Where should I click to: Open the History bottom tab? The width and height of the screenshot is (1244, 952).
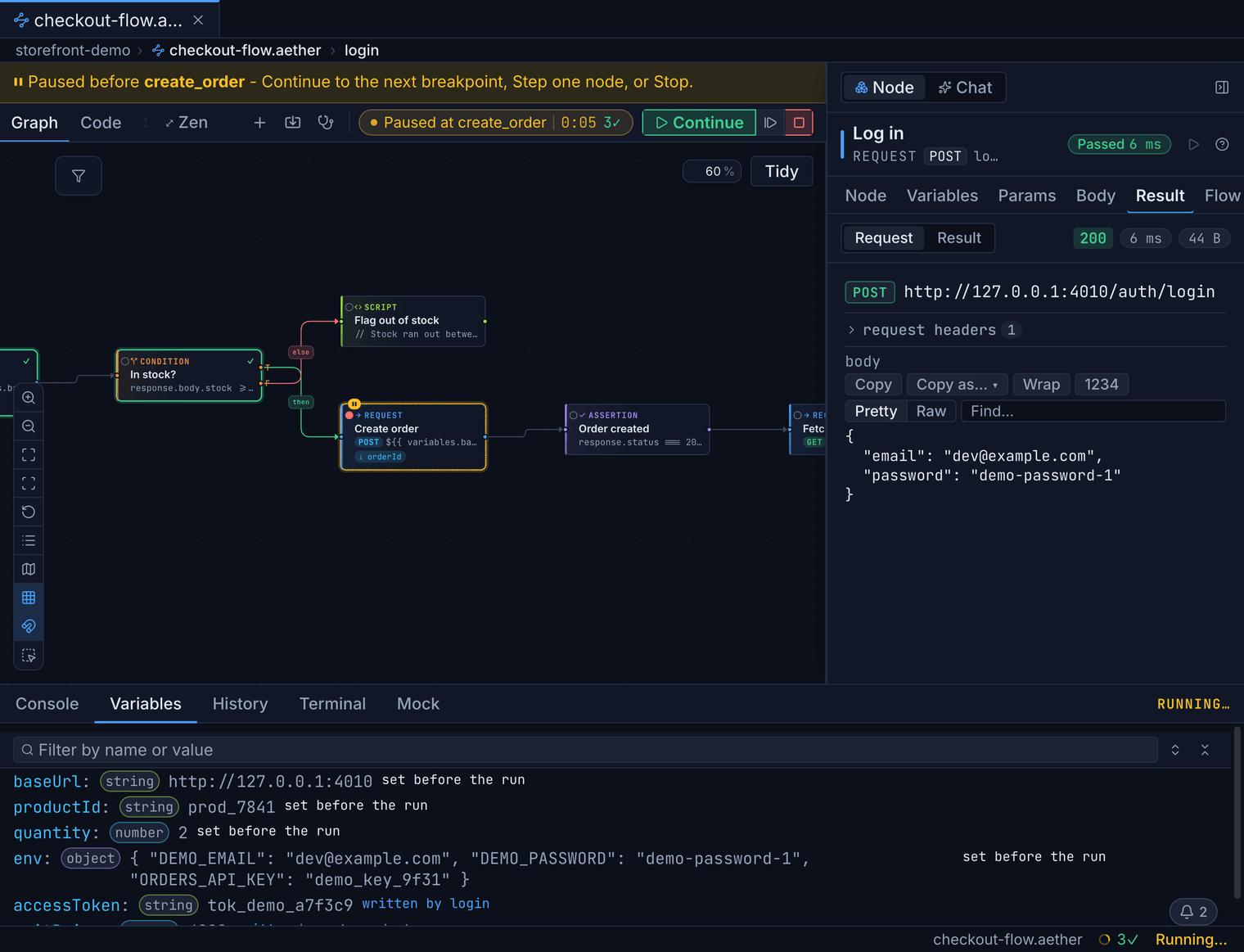240,704
